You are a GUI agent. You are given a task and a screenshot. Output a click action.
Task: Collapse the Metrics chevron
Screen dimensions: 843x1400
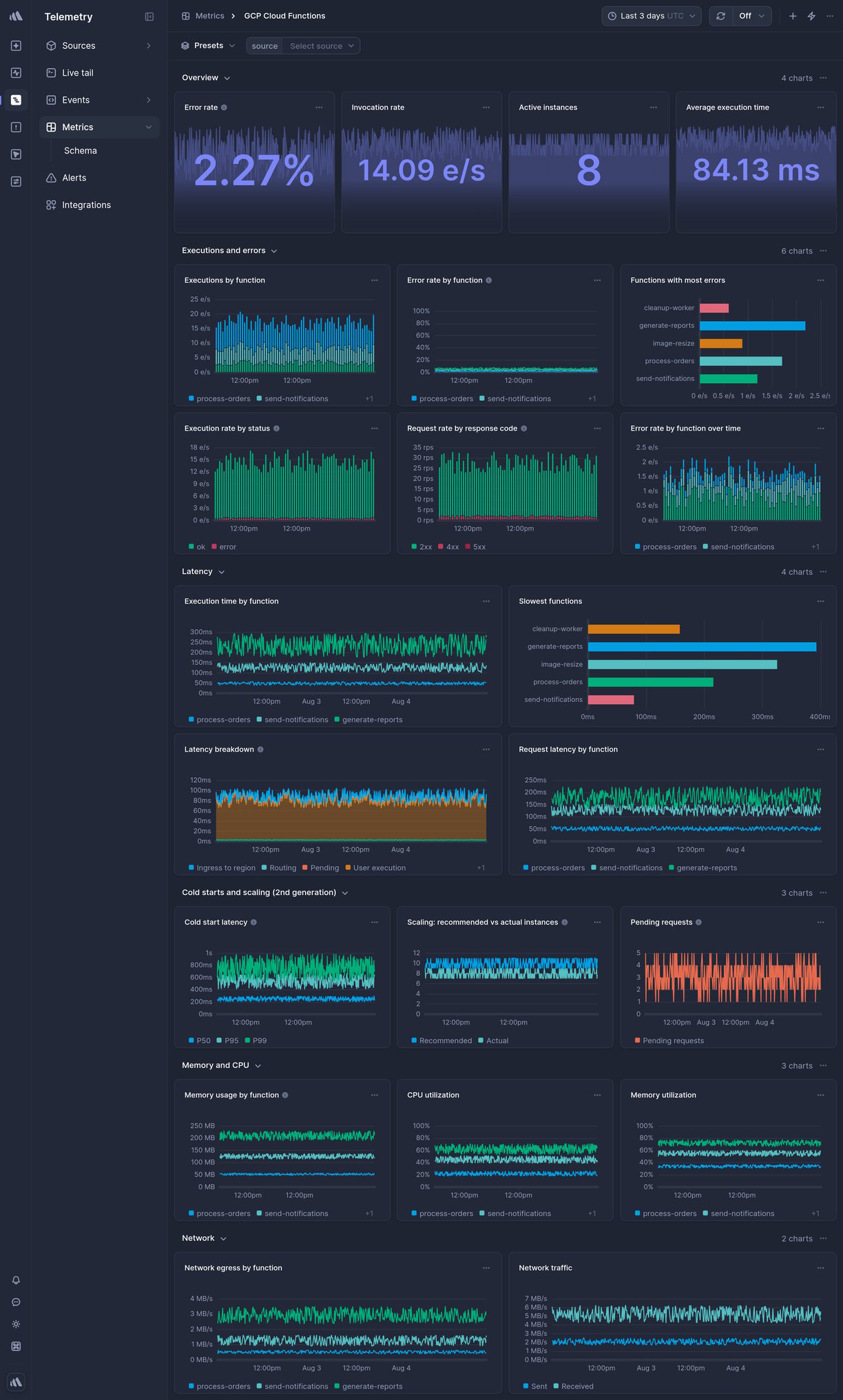pyautogui.click(x=149, y=127)
